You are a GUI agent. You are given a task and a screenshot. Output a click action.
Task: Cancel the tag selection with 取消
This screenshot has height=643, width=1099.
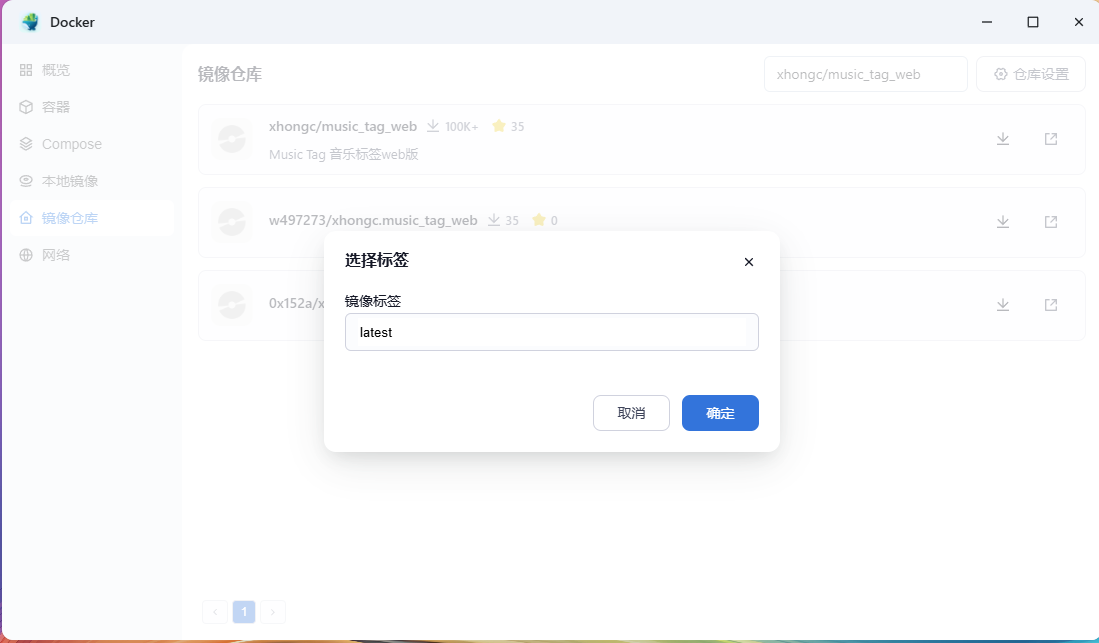pos(632,413)
